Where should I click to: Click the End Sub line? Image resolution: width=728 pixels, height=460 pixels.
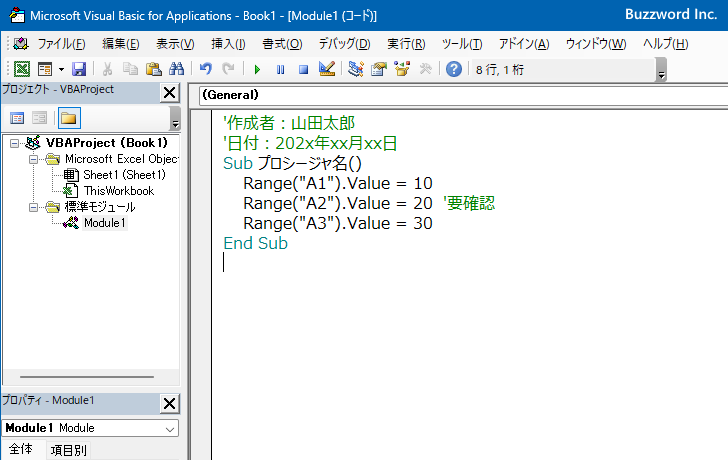(255, 243)
